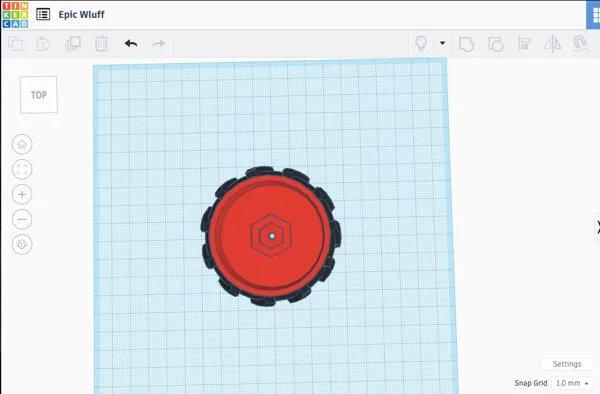
Task: Click the Paste toolbar icon
Action: tap(43, 44)
